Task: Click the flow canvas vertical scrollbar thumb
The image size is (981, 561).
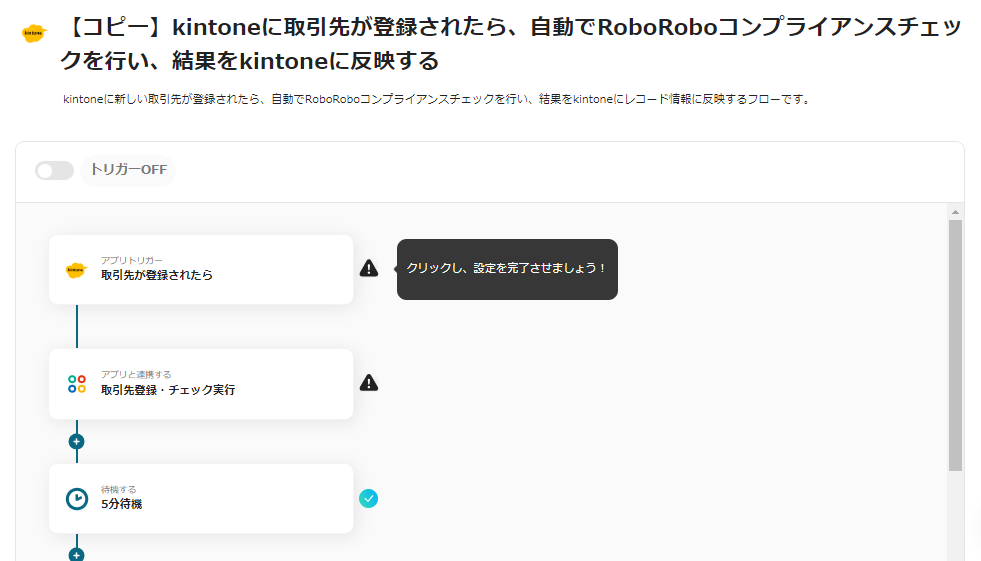Action: click(955, 345)
